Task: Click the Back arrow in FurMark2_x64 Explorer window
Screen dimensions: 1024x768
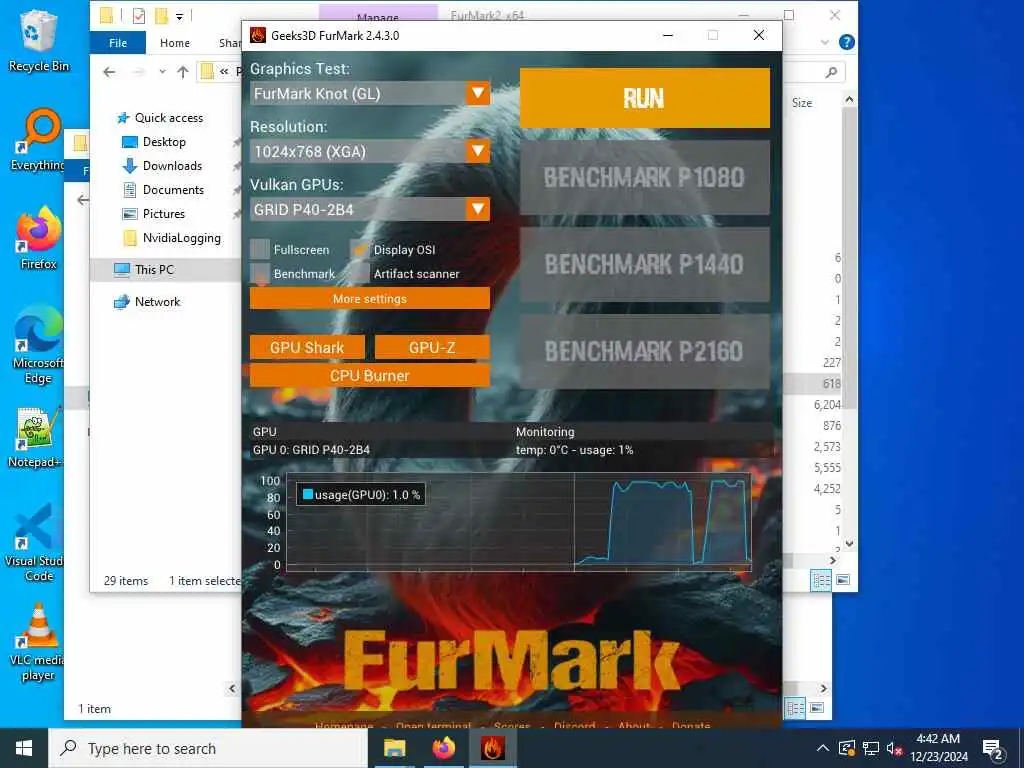Action: click(109, 72)
